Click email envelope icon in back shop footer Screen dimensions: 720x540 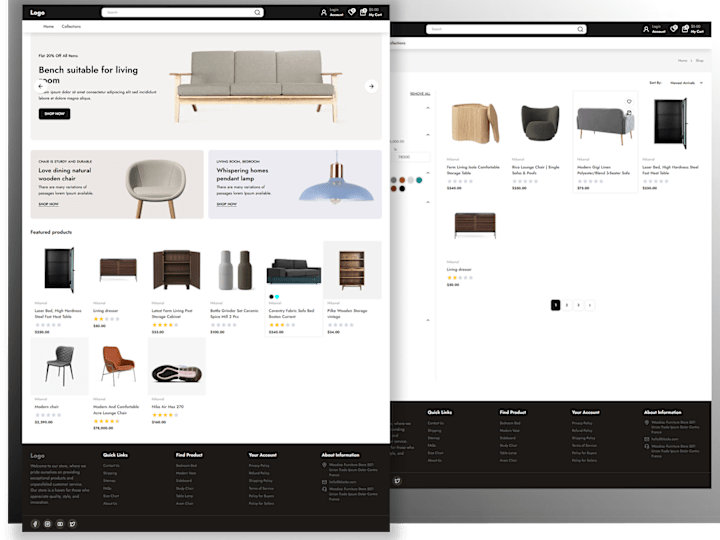[647, 439]
